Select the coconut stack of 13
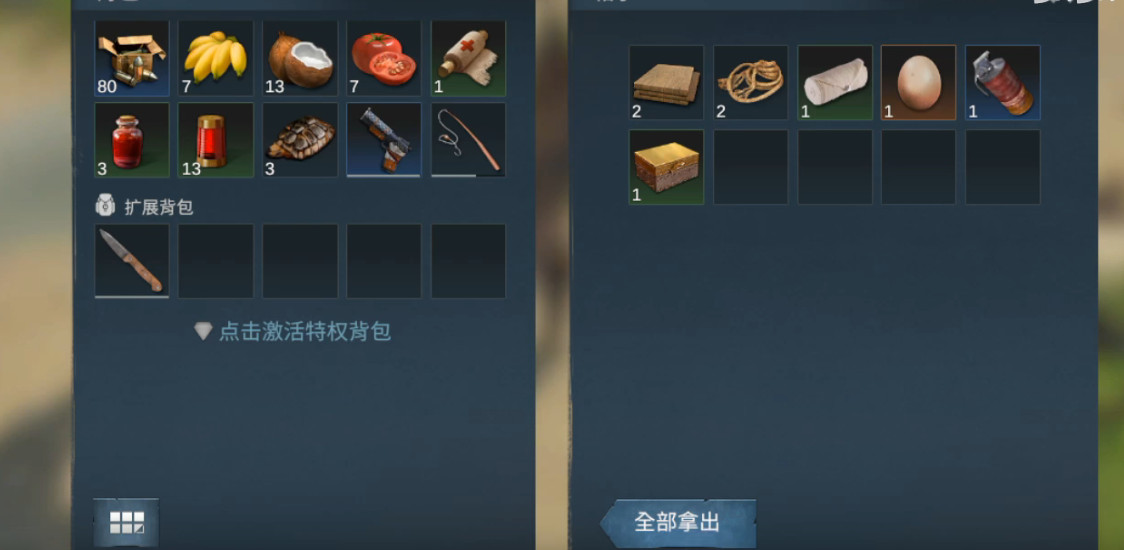 [300, 58]
